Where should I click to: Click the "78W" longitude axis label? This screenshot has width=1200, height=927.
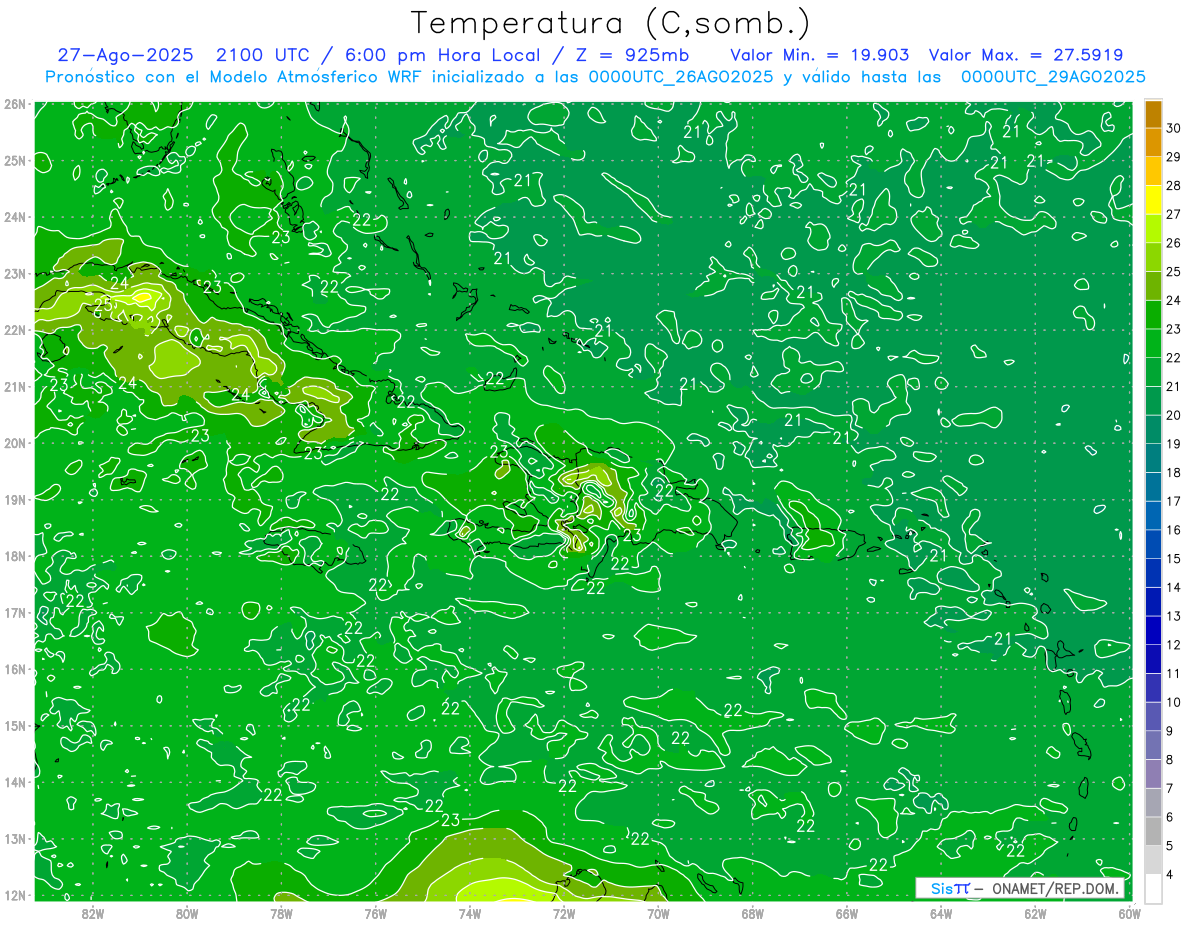(x=281, y=912)
